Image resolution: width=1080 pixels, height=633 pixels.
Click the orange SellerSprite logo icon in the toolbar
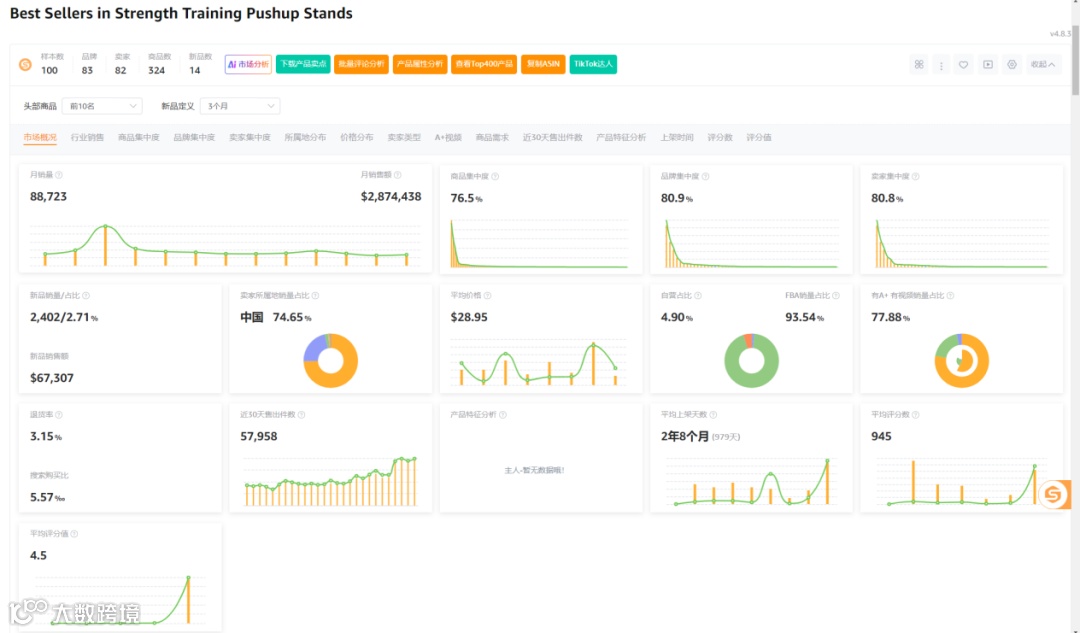point(25,64)
